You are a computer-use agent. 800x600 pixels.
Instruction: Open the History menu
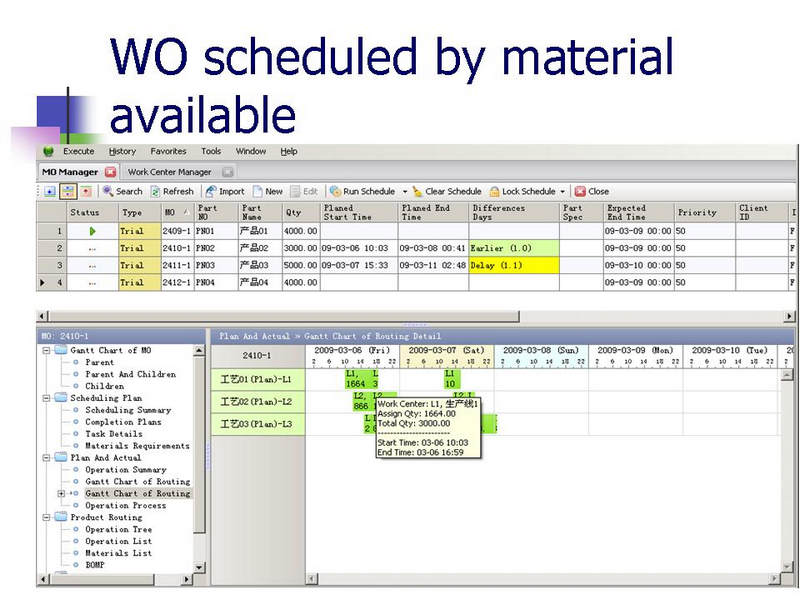click(122, 152)
